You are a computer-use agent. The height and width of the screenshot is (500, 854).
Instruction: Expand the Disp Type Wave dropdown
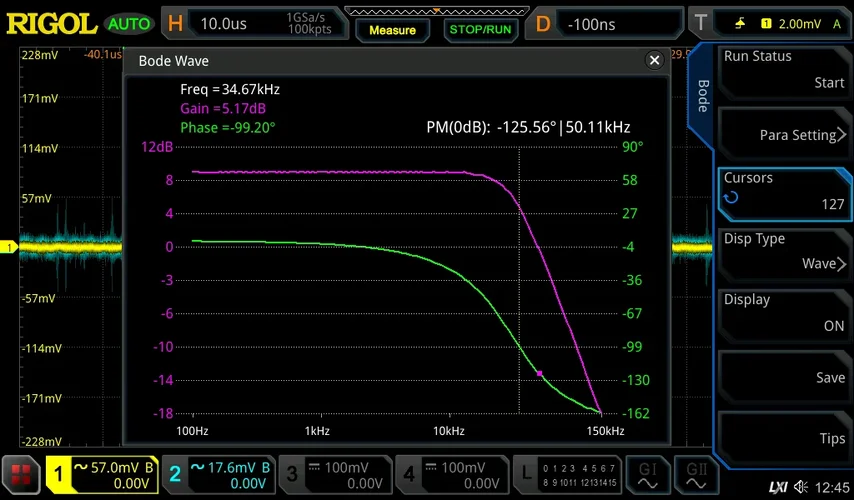784,252
